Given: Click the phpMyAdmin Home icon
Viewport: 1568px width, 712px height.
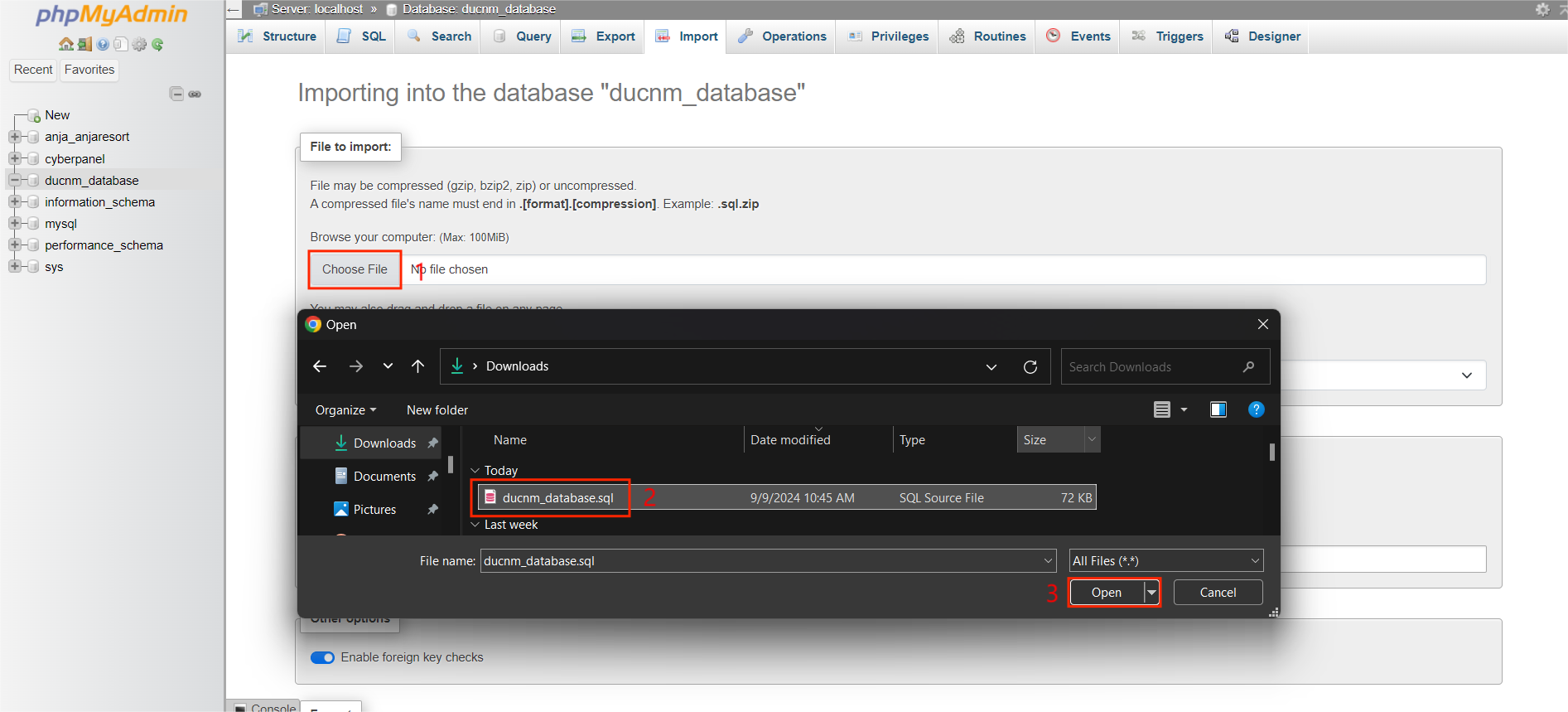Looking at the screenshot, I should pos(65,44).
